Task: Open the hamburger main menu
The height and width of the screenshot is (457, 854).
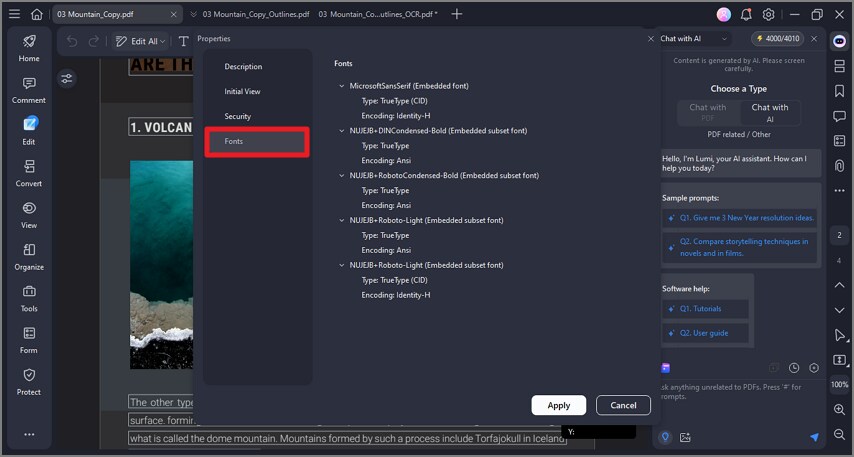Action: pos(15,14)
